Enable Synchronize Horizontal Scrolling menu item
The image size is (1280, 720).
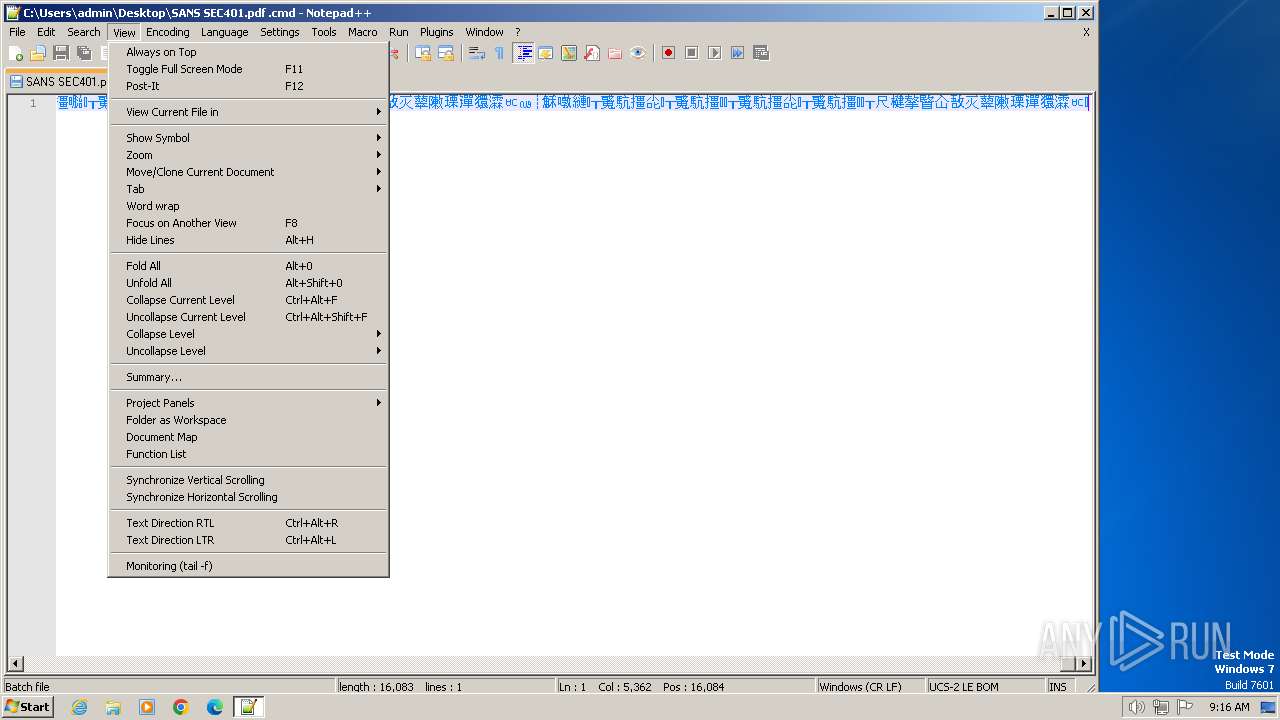click(248, 497)
